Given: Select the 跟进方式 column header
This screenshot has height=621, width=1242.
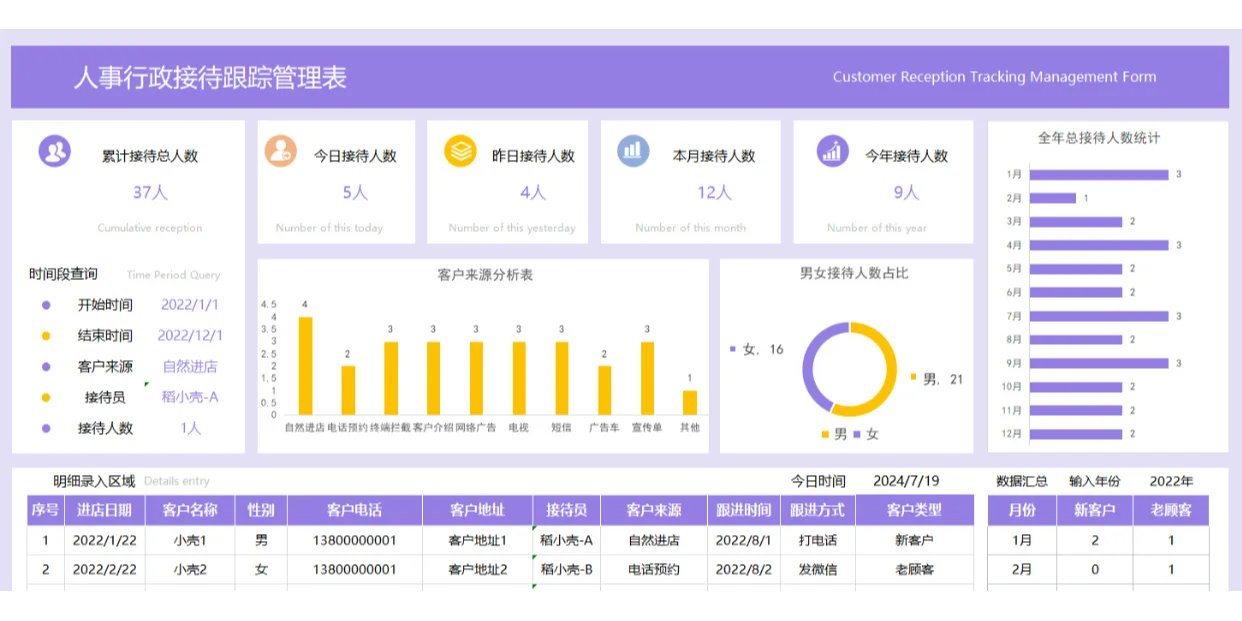Looking at the screenshot, I should (x=817, y=510).
